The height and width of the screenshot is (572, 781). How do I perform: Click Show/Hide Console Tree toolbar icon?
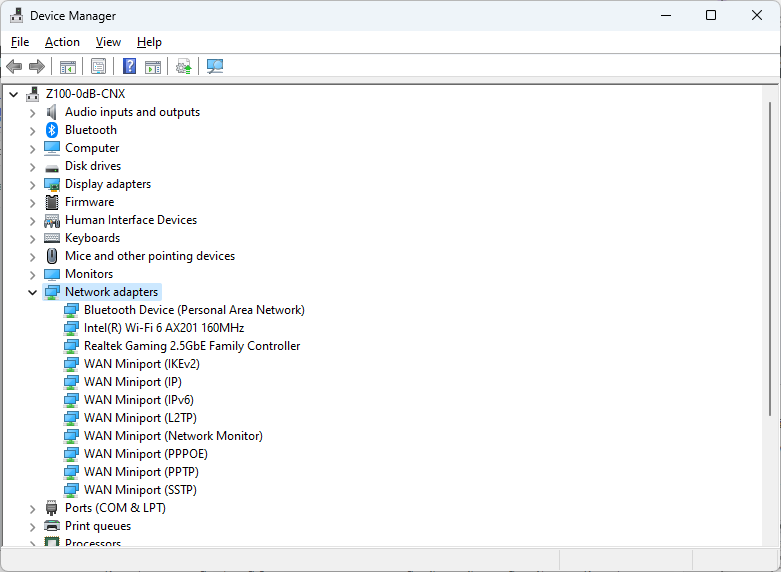pos(68,66)
